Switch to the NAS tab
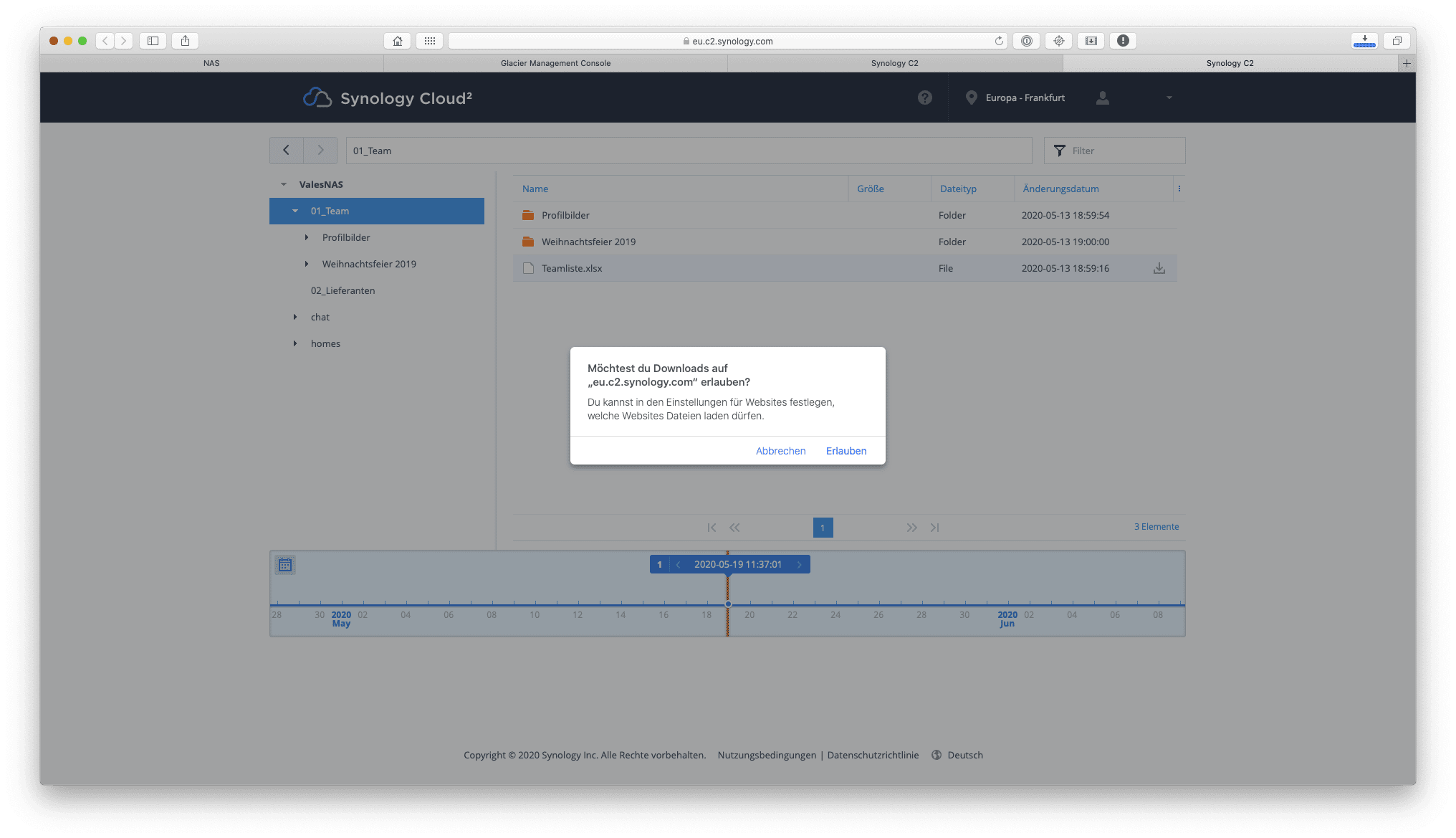1456x838 pixels. (211, 63)
